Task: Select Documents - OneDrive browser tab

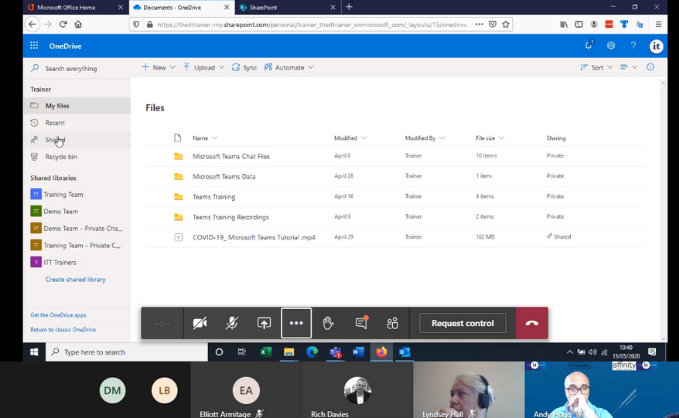Action: [x=181, y=7]
